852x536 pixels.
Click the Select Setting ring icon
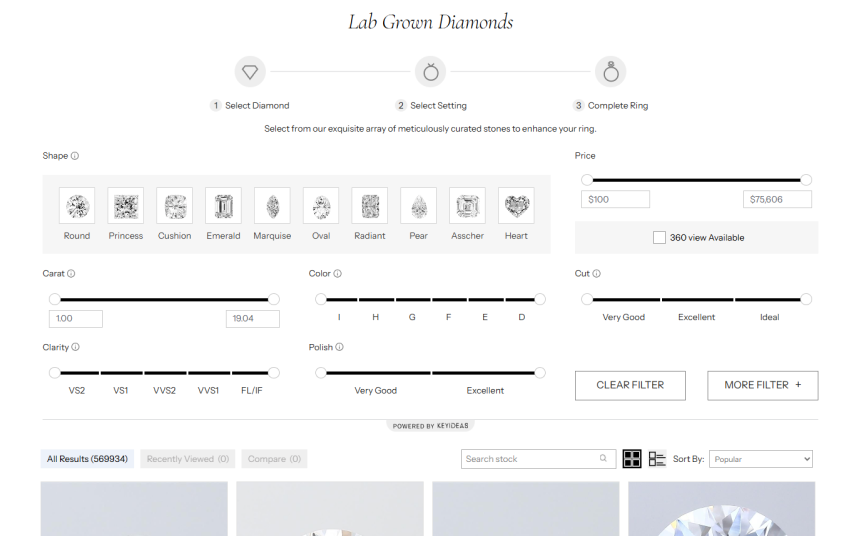(430, 72)
